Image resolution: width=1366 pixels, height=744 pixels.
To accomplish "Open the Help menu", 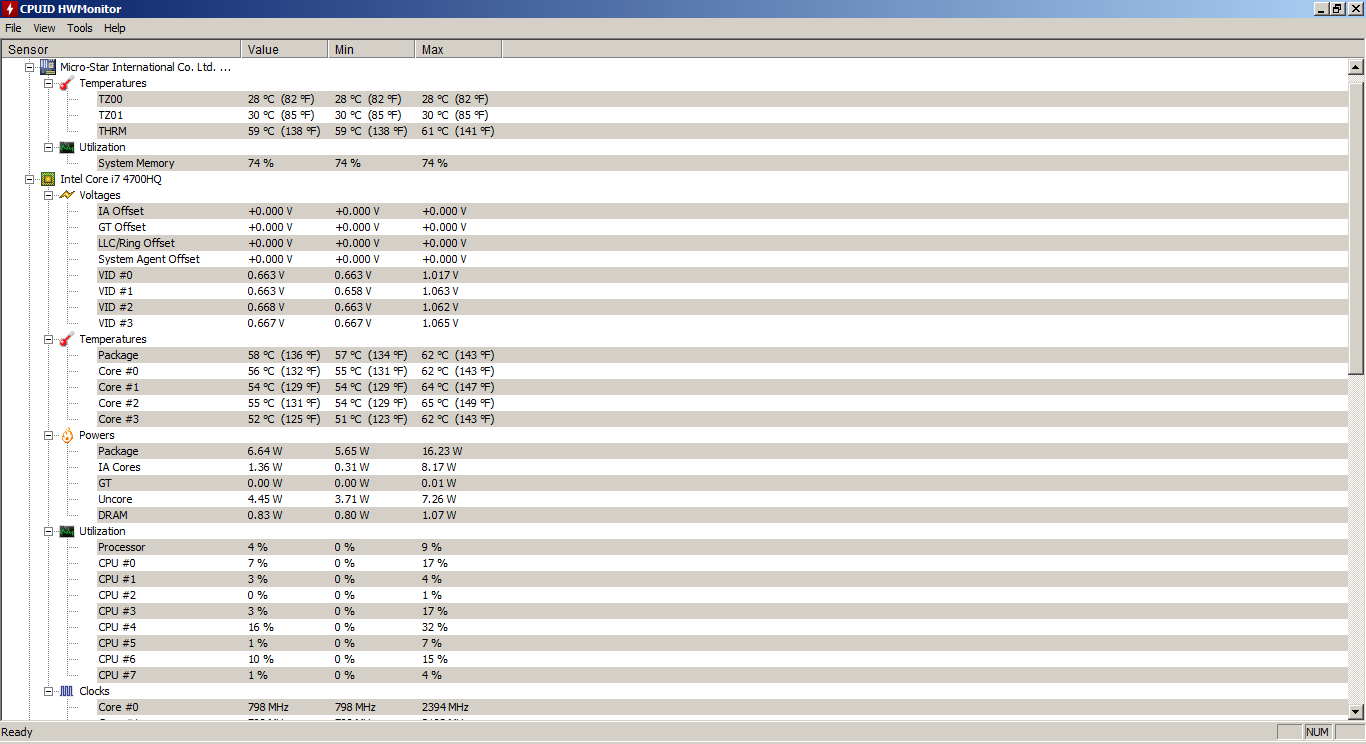I will [115, 28].
